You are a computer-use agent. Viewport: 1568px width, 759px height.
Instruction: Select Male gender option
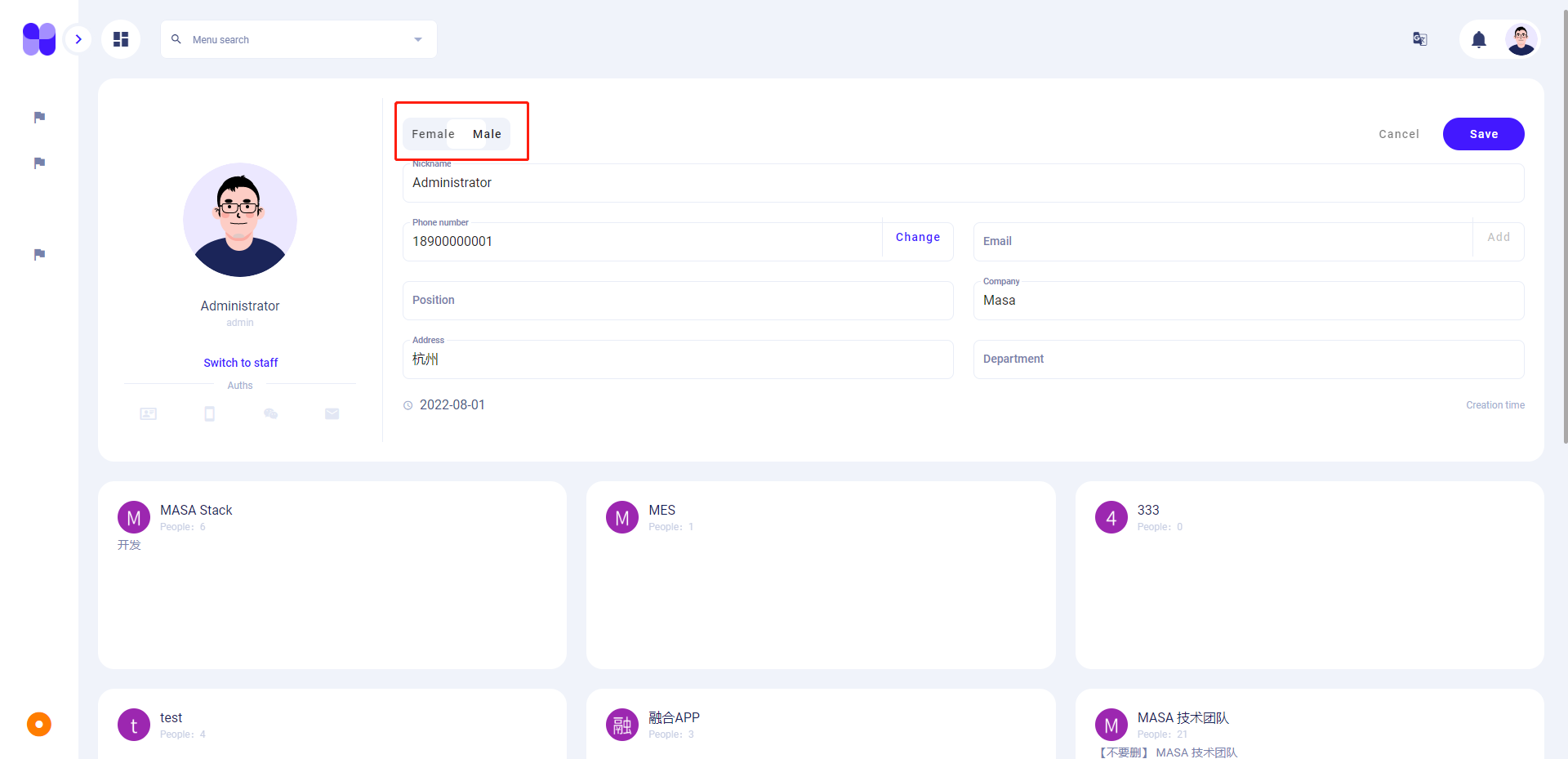tap(487, 134)
